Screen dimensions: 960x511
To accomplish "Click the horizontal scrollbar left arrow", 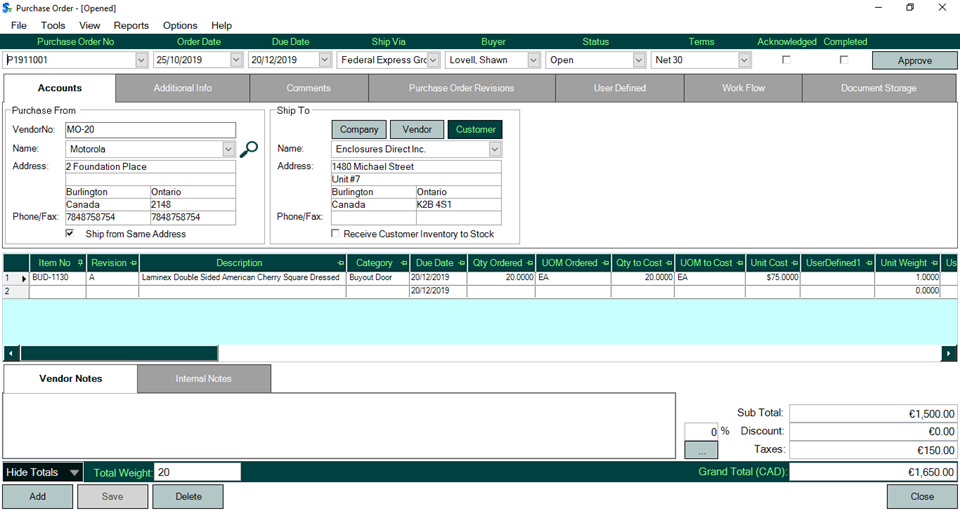I will [x=11, y=353].
